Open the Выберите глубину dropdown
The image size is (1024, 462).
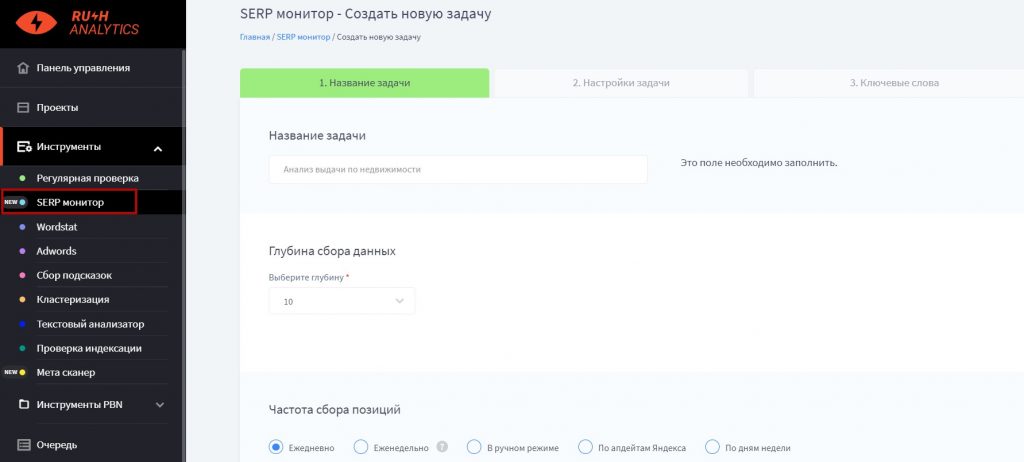point(341,301)
